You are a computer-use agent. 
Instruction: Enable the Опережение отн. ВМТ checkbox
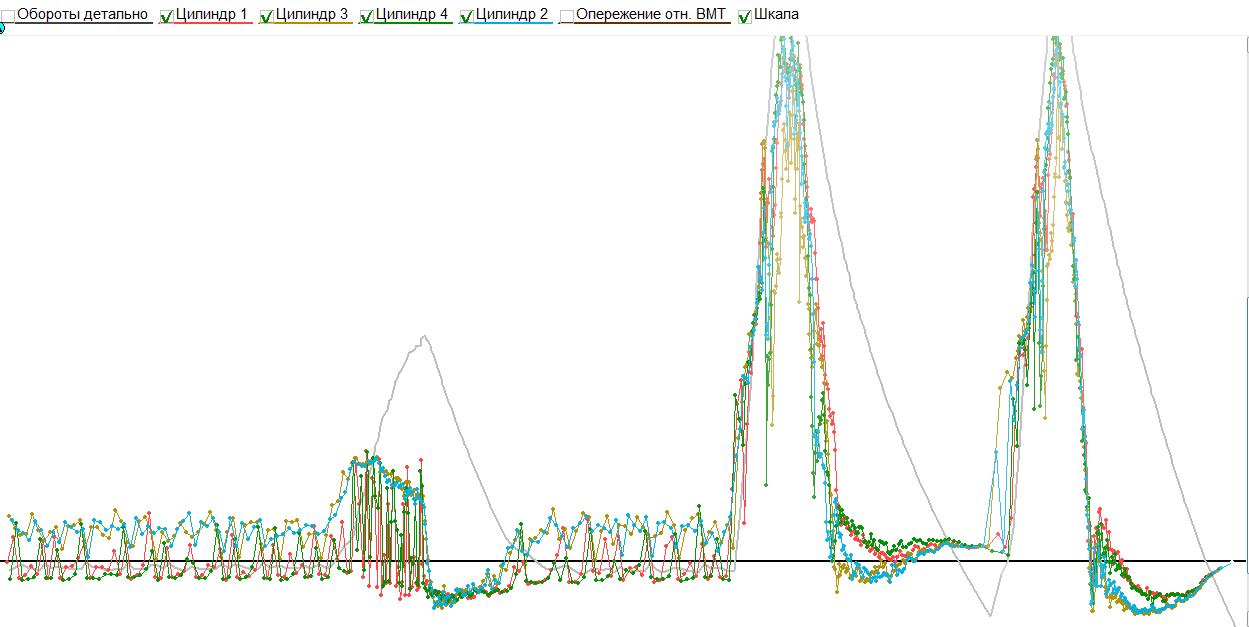[567, 16]
